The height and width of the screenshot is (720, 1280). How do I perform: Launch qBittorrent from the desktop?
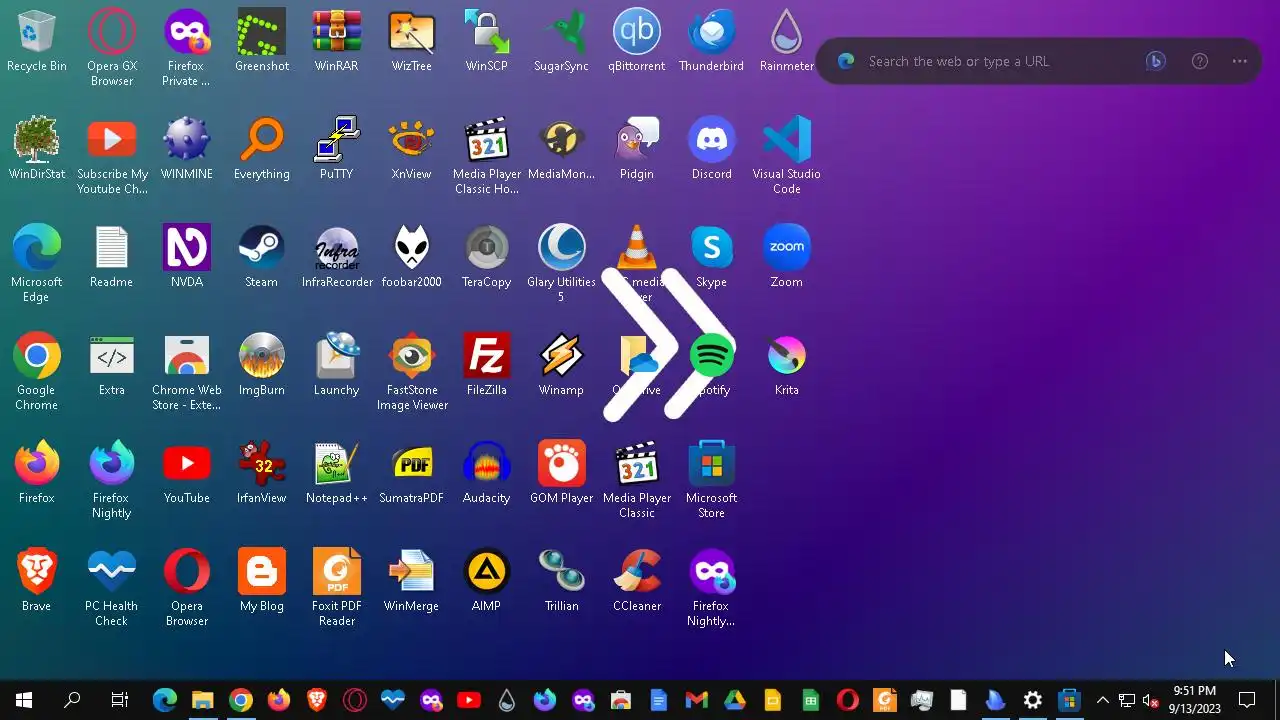coord(636,42)
